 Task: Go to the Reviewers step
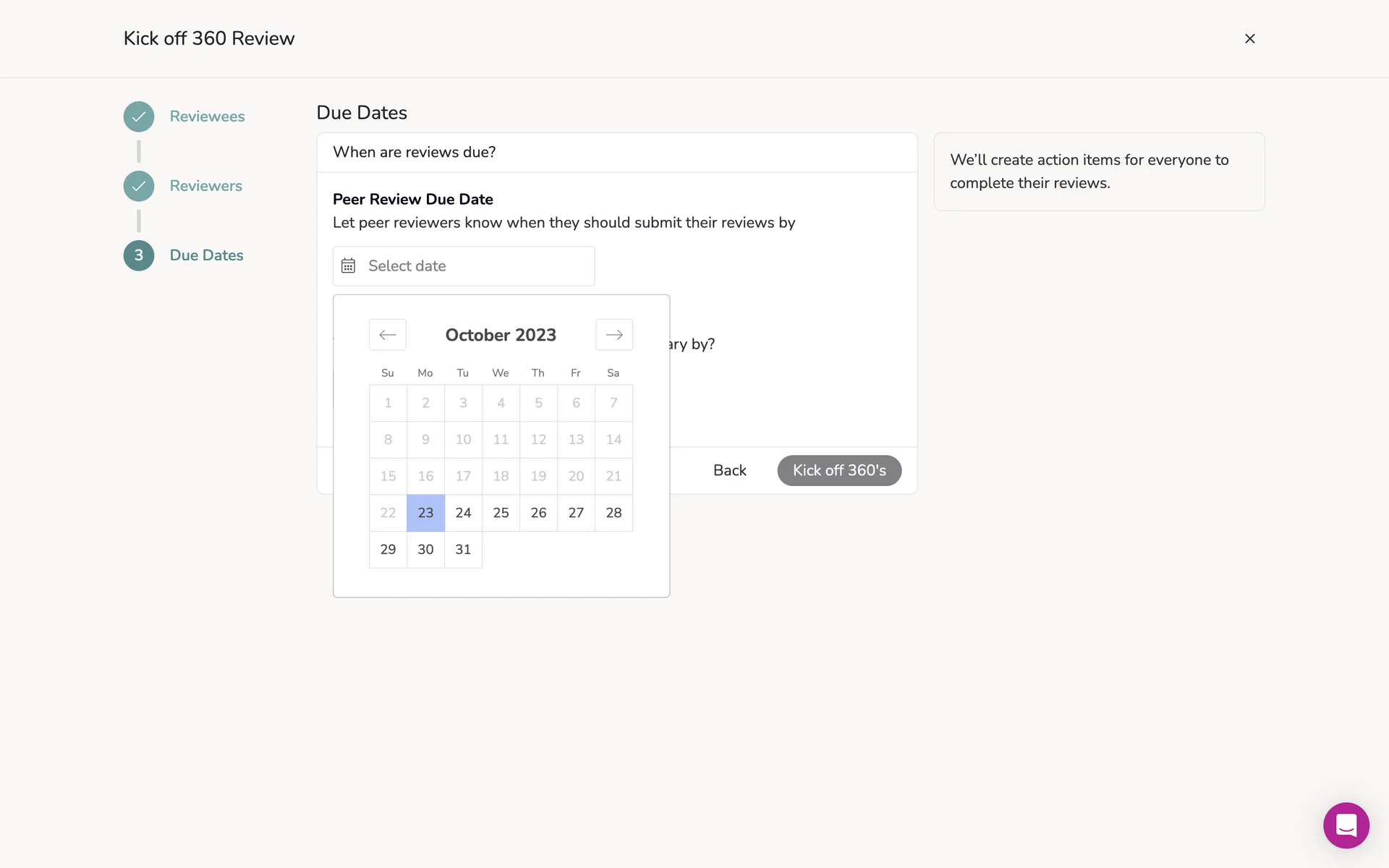[x=205, y=186]
